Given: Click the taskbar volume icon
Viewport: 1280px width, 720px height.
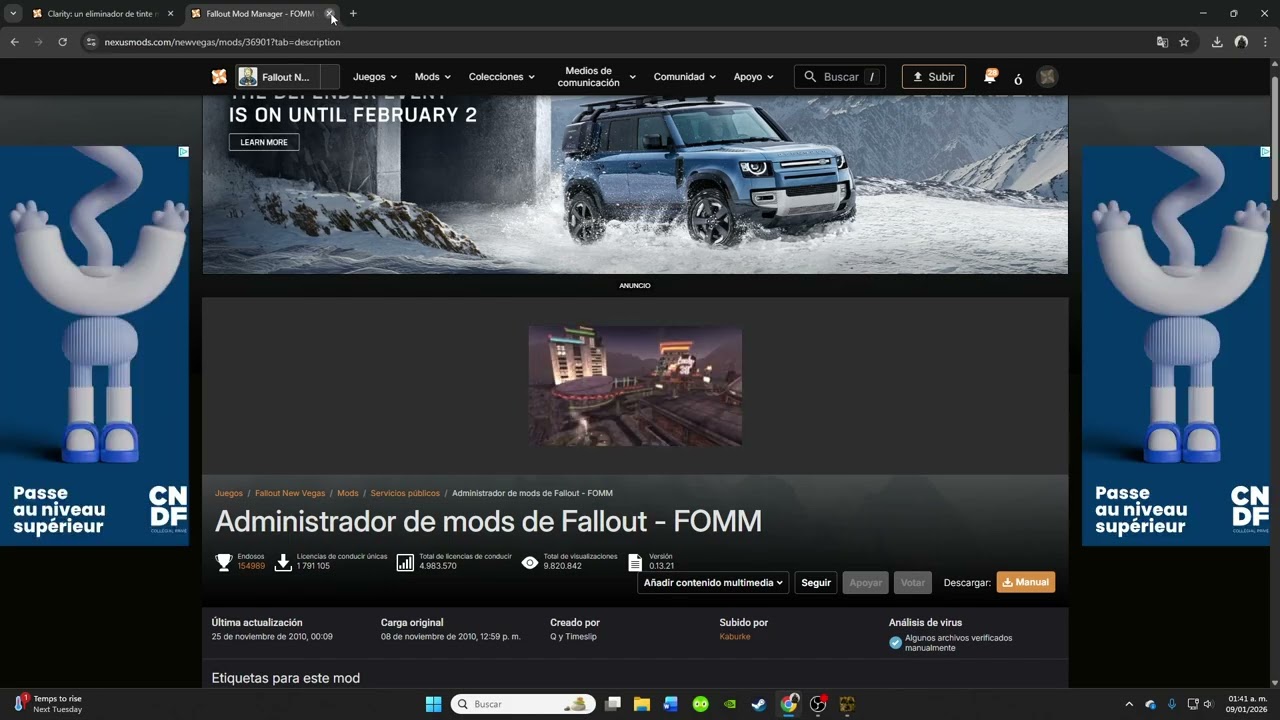Looking at the screenshot, I should click(1208, 704).
